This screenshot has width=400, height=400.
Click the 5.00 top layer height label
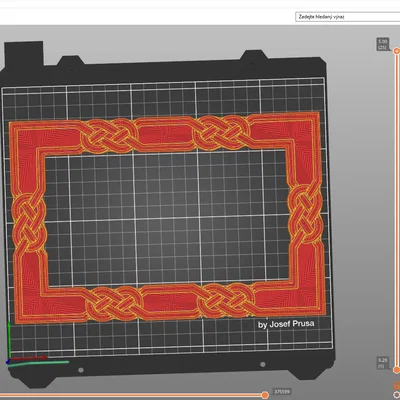tap(383, 44)
